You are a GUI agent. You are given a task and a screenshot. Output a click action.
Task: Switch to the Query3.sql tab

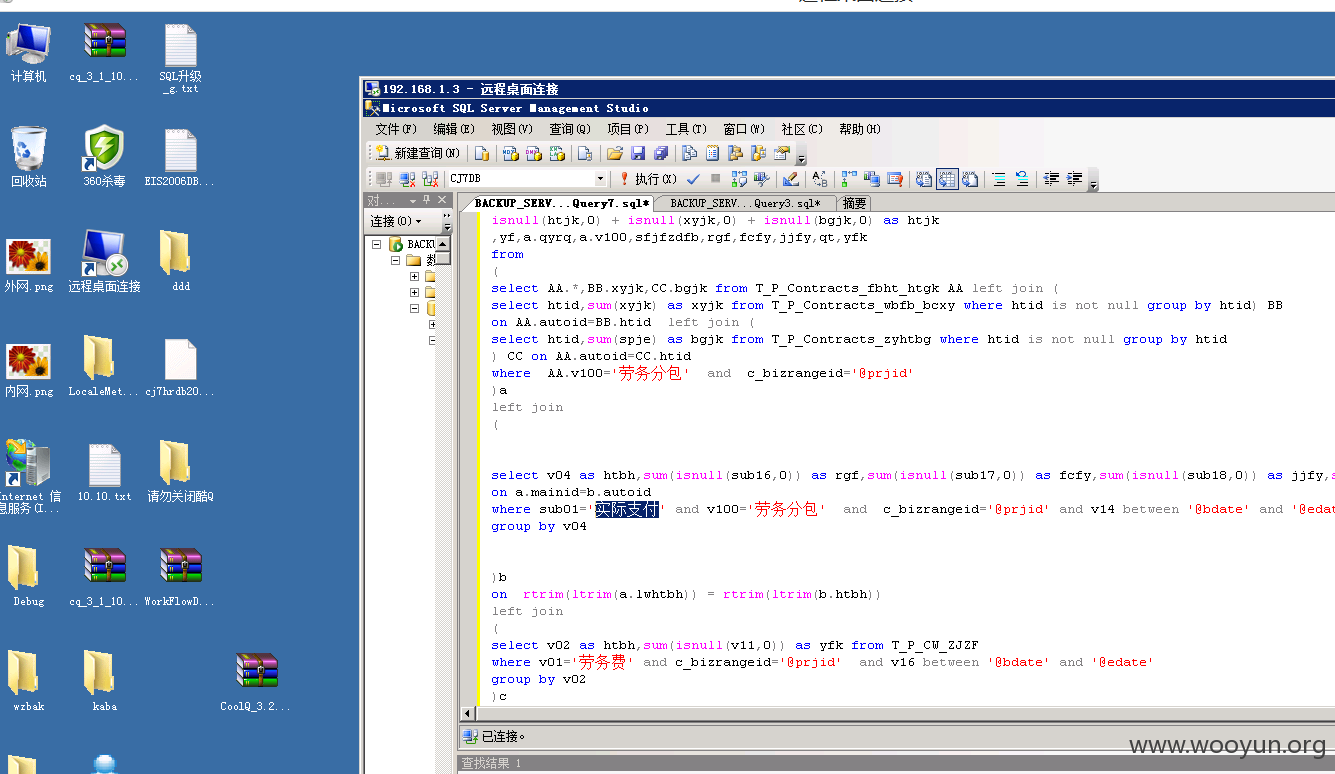(744, 203)
